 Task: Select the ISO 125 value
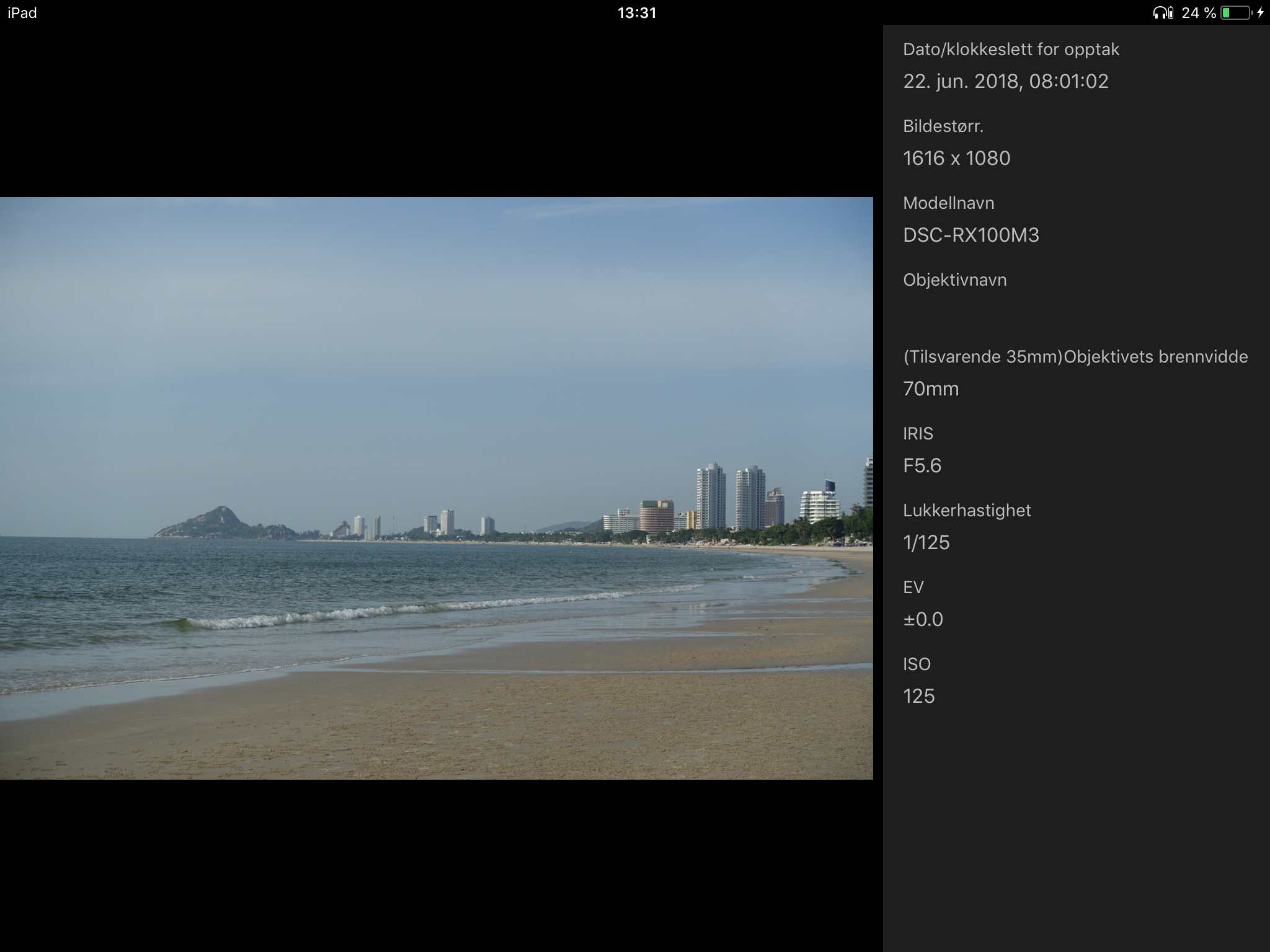tap(918, 696)
